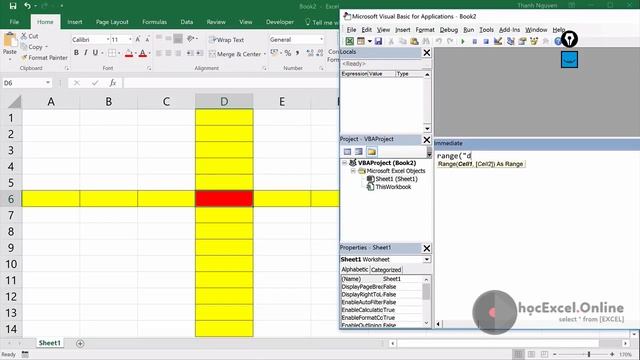Open the VBA Run menu

pos(469,30)
